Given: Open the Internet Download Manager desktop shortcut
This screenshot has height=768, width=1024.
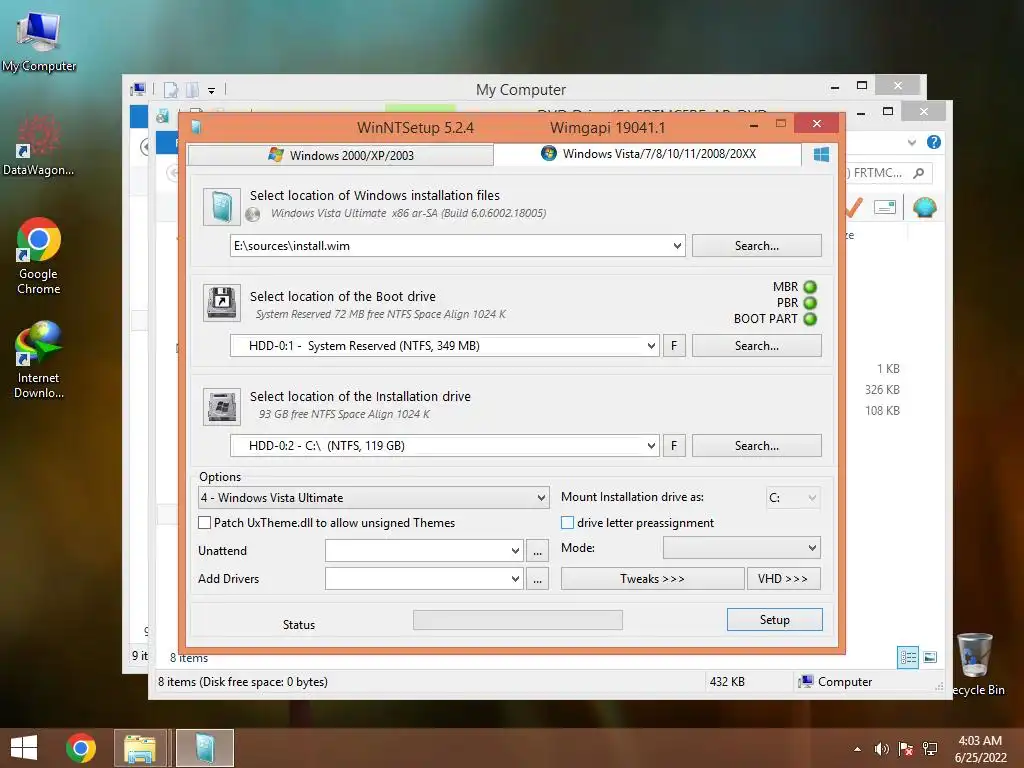Looking at the screenshot, I should [39, 359].
